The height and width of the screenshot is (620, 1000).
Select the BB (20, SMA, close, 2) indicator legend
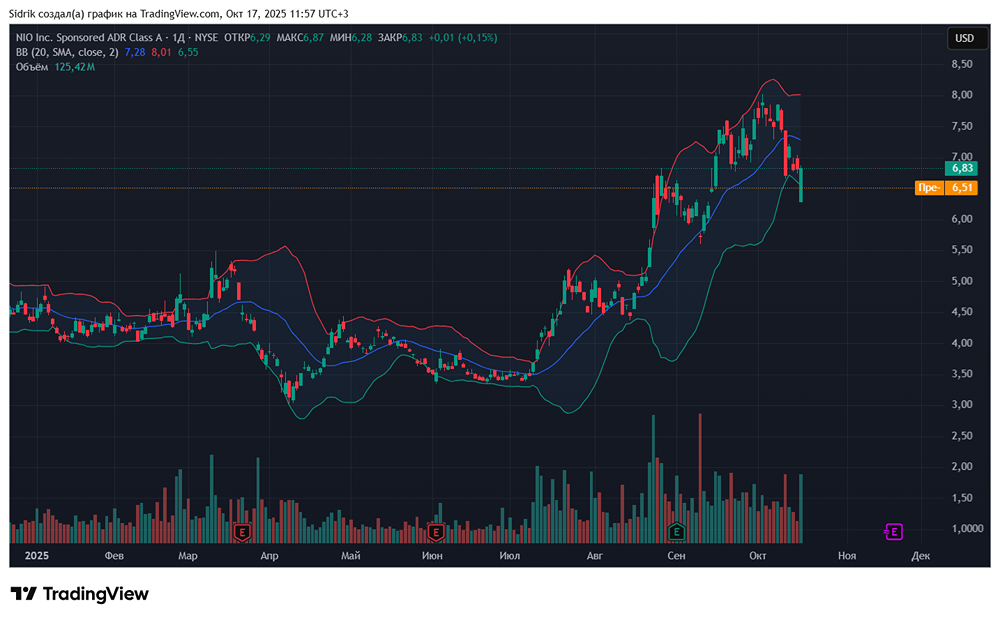tap(67, 52)
